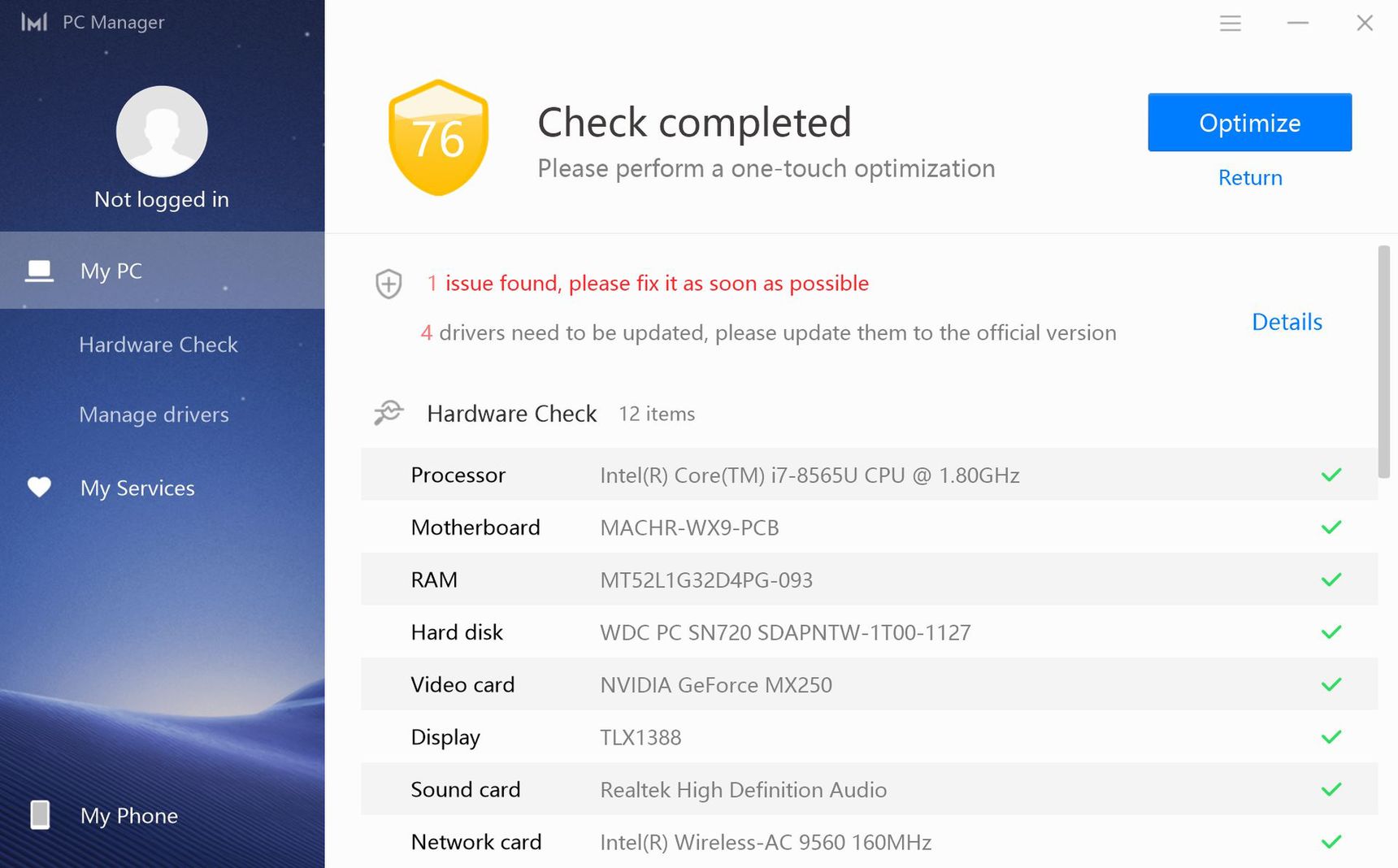This screenshot has width=1398, height=868.
Task: Click the Intel Core i7-8565U value
Action: coord(810,475)
